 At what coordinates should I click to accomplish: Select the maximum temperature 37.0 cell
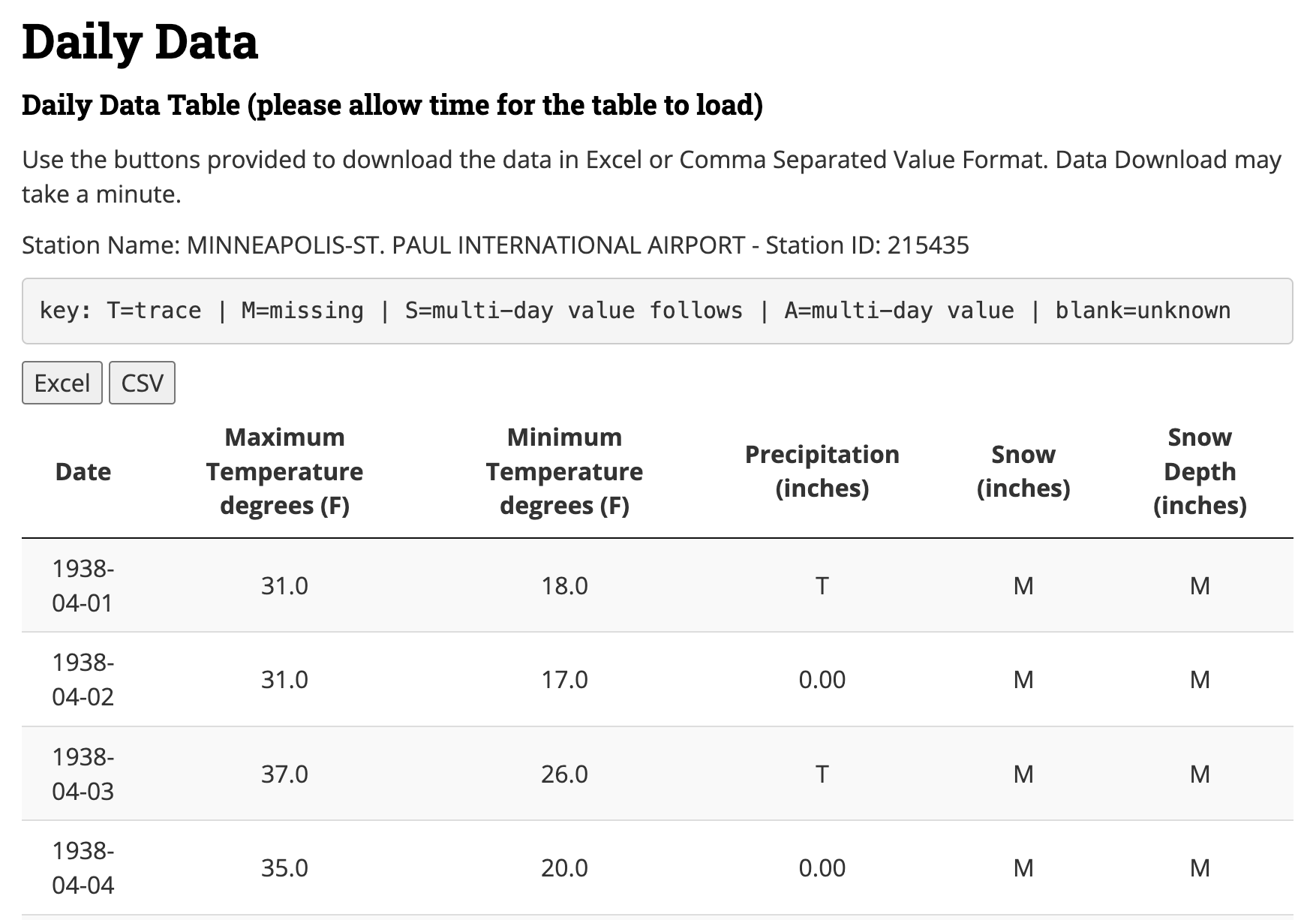click(283, 774)
